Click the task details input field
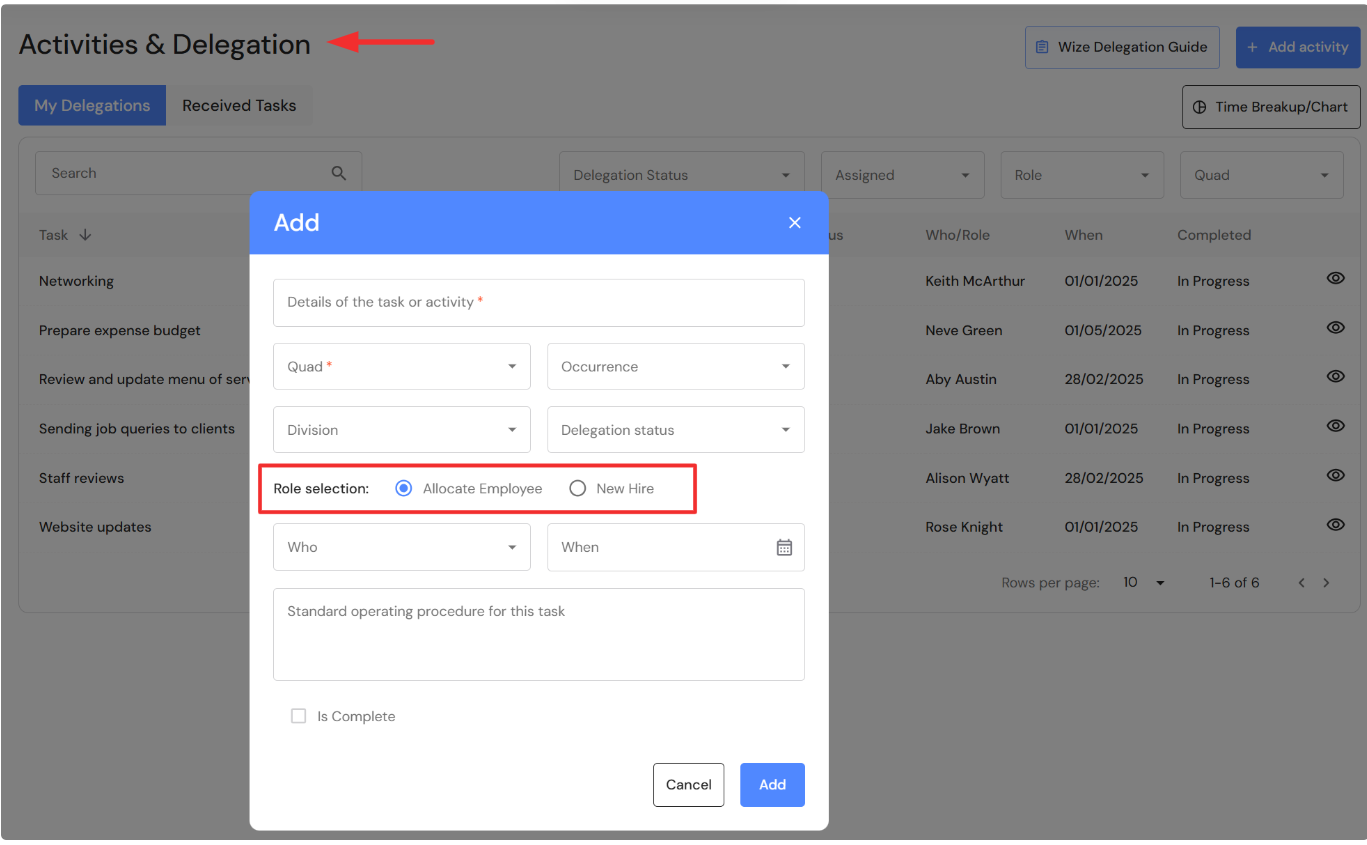 538,302
